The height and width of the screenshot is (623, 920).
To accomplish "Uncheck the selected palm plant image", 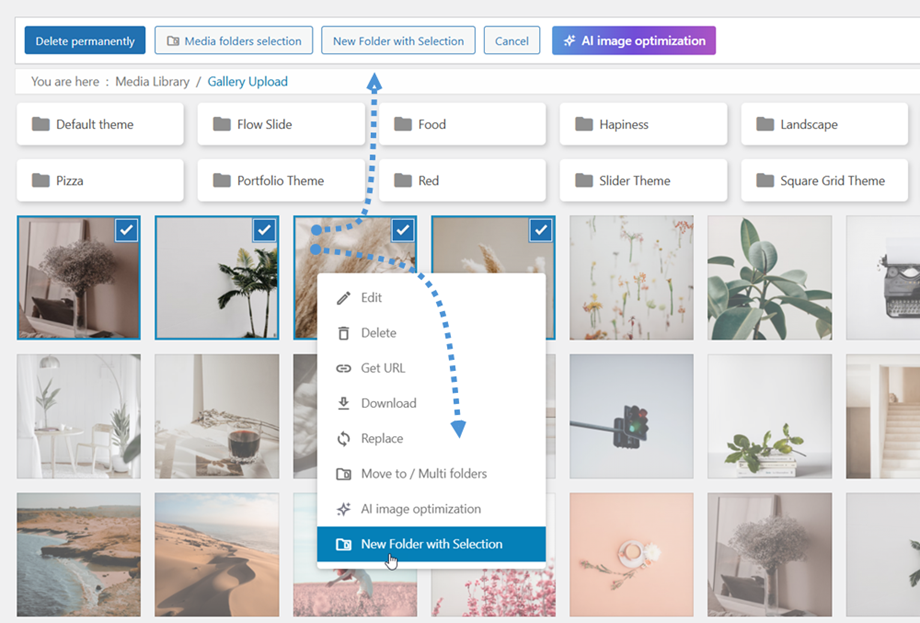I will tap(264, 230).
